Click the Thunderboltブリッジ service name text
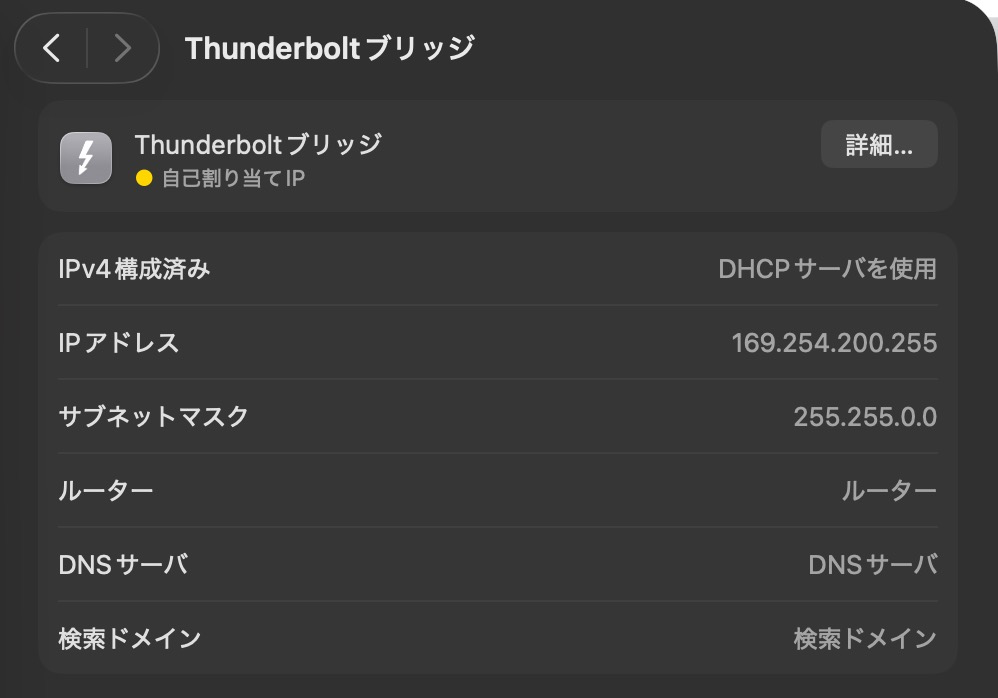Screen dimensions: 998x698 coord(258,145)
